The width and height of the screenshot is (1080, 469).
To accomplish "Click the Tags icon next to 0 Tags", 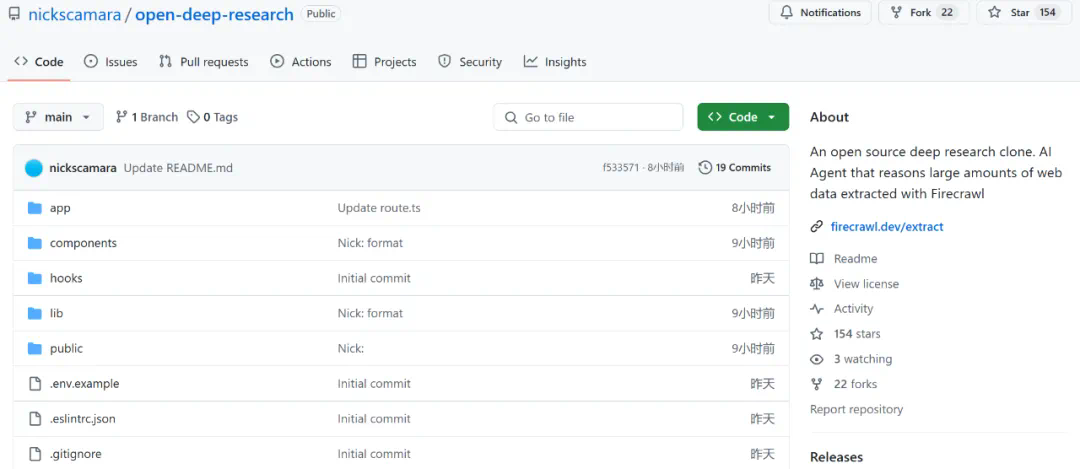I will click(193, 117).
